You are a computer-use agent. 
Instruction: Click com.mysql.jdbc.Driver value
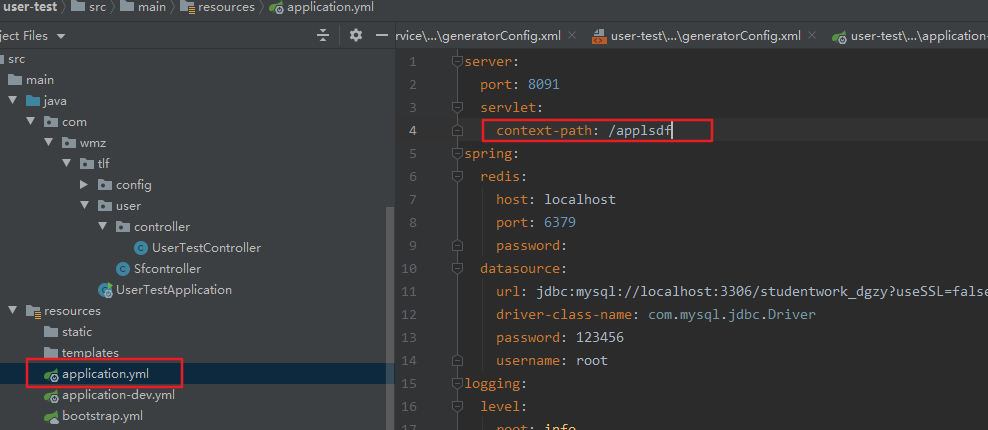pyautogui.click(x=732, y=315)
